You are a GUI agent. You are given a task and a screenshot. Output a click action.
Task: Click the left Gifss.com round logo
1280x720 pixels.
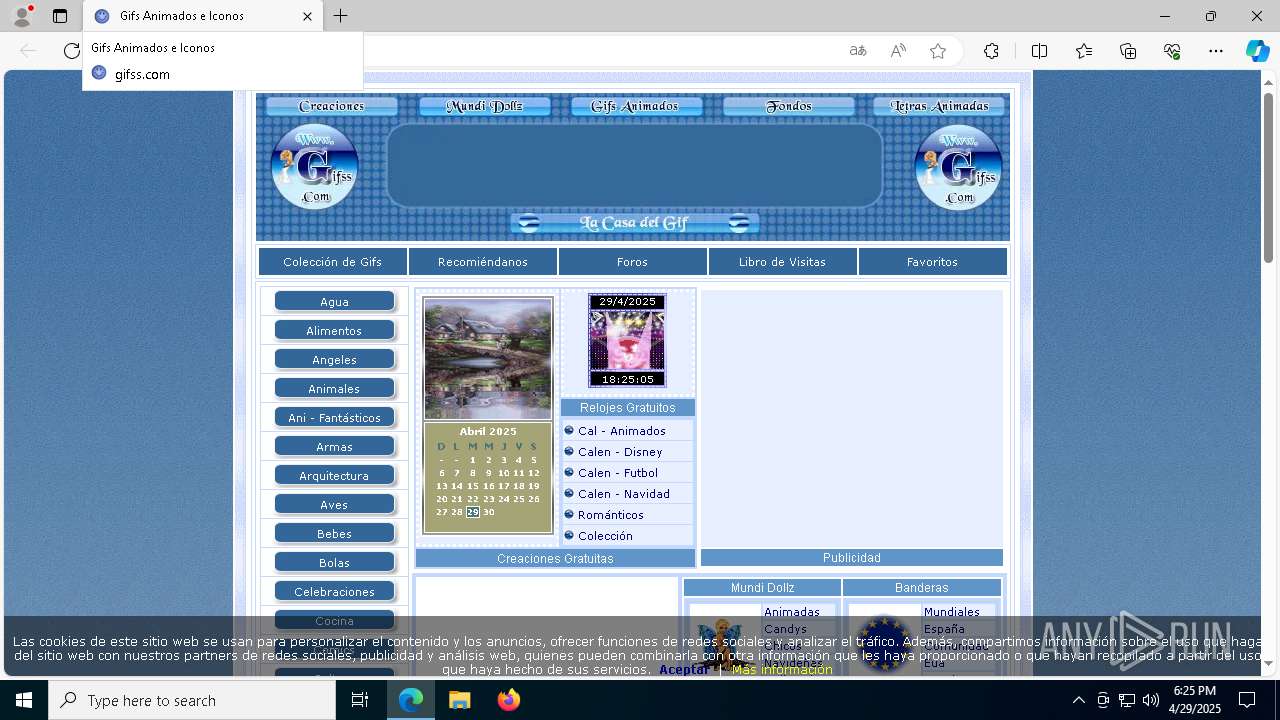click(x=315, y=167)
